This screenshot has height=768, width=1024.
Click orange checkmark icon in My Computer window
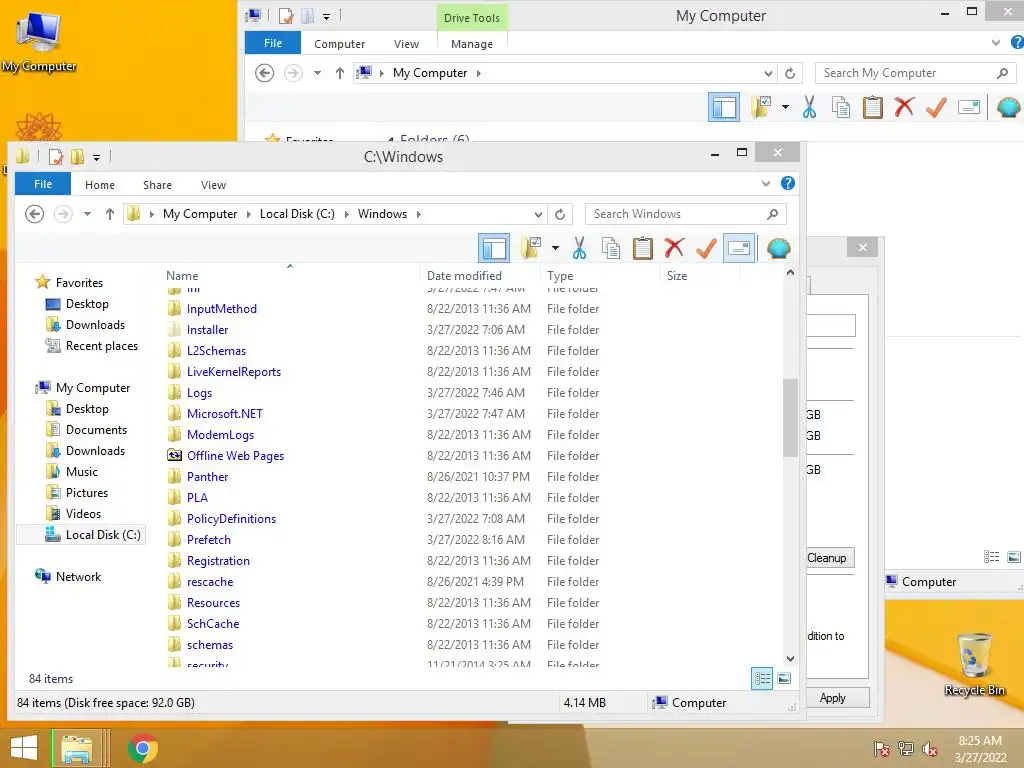pyautogui.click(x=936, y=107)
